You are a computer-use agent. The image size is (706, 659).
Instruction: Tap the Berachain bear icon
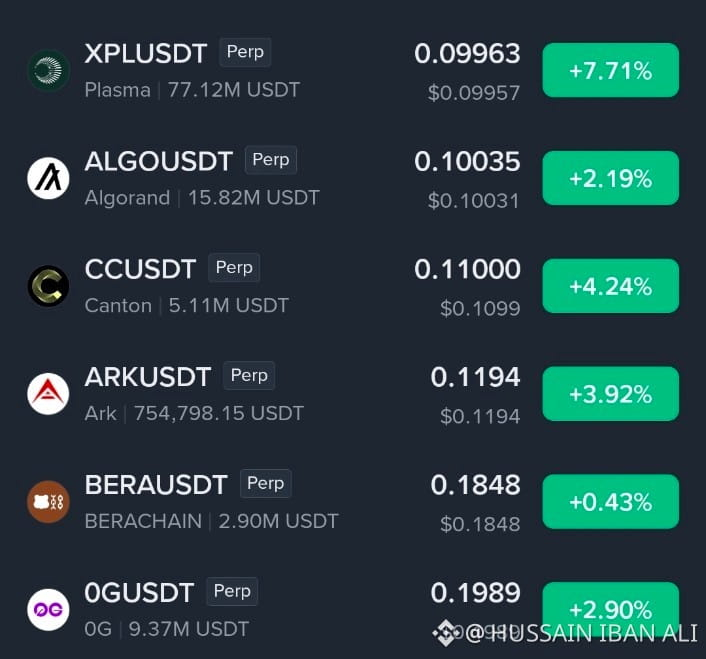click(x=48, y=501)
